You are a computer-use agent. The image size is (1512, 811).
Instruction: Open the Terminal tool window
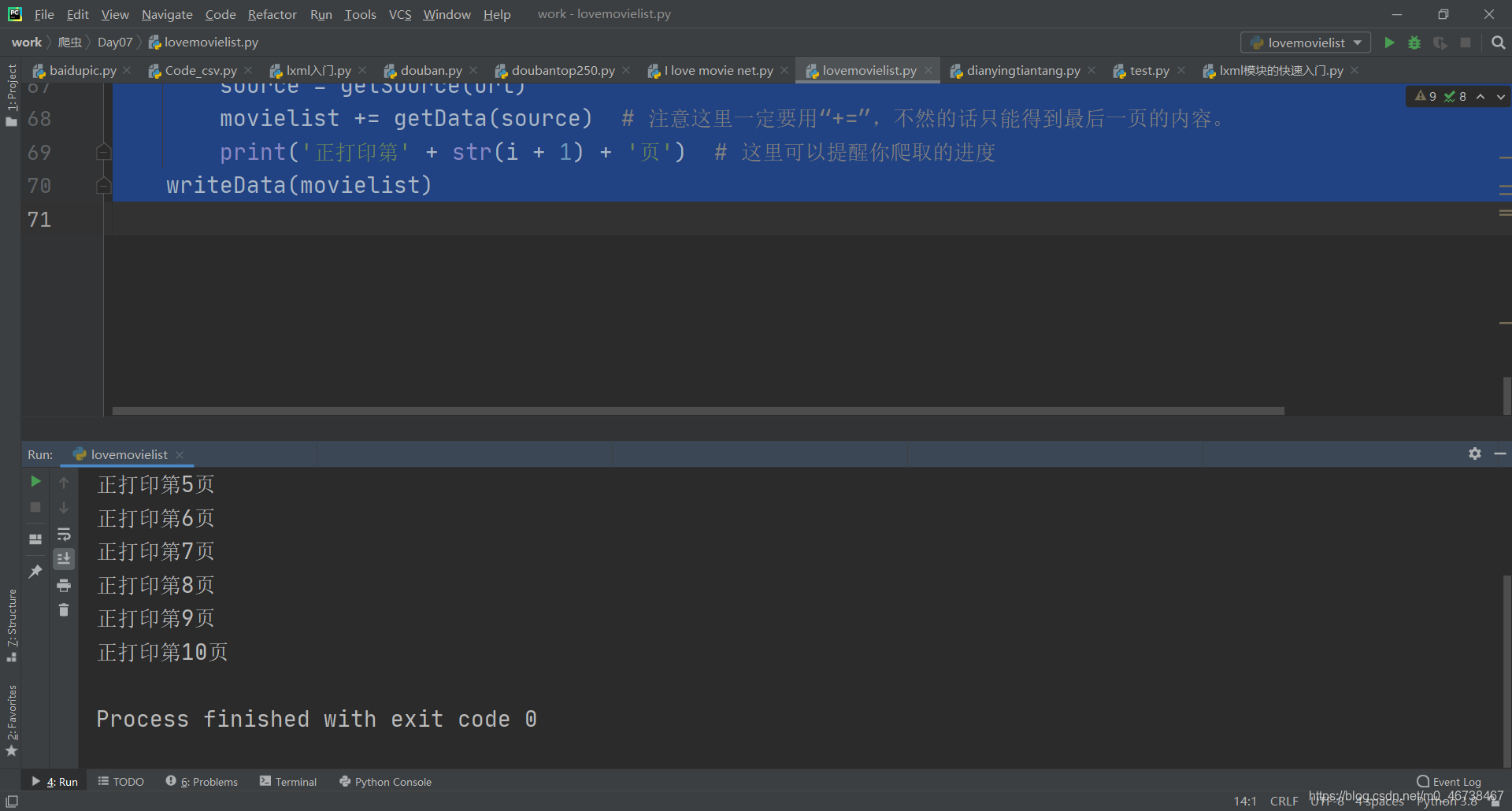pyautogui.click(x=288, y=781)
